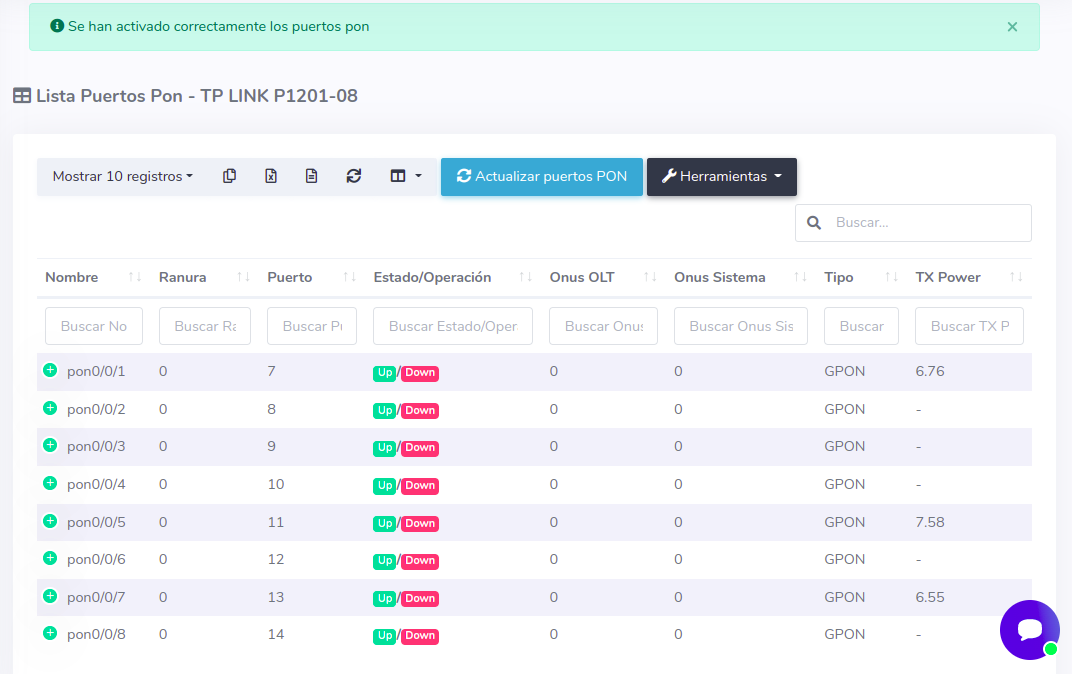Click the Puerto column filter input
The image size is (1072, 674).
point(312,326)
